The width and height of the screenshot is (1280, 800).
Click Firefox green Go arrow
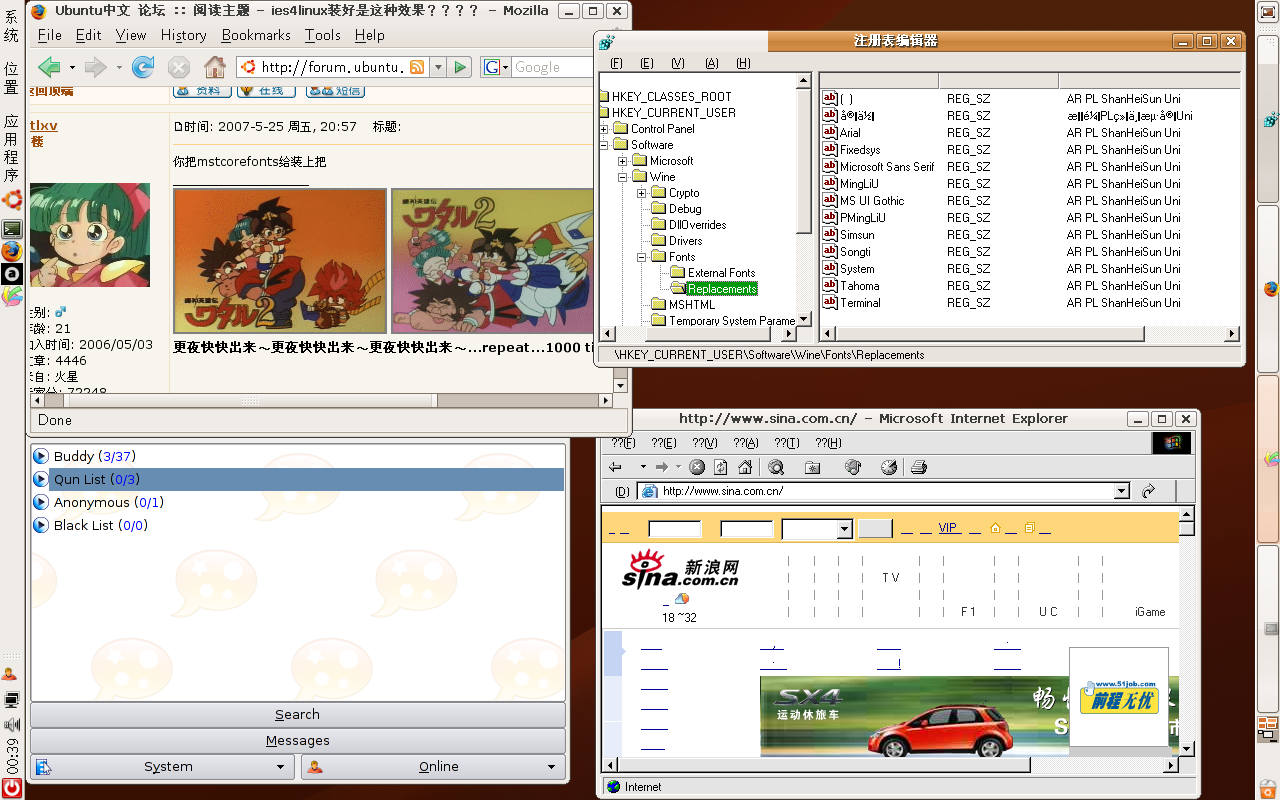[460, 67]
